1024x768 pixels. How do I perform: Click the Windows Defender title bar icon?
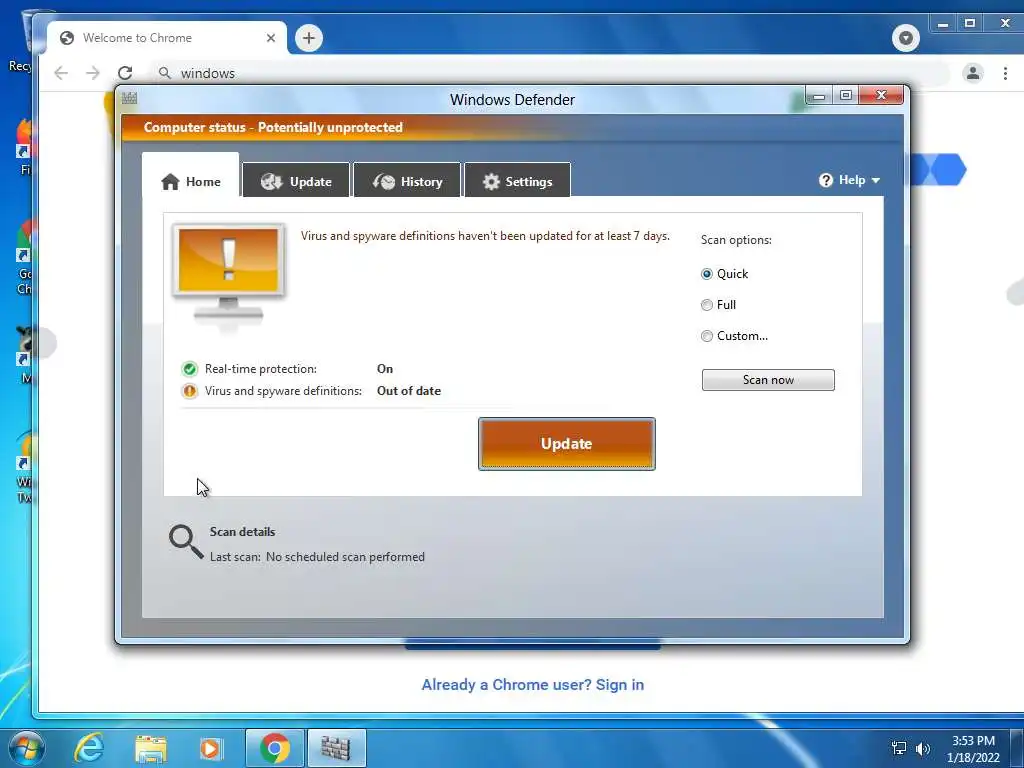tap(129, 98)
